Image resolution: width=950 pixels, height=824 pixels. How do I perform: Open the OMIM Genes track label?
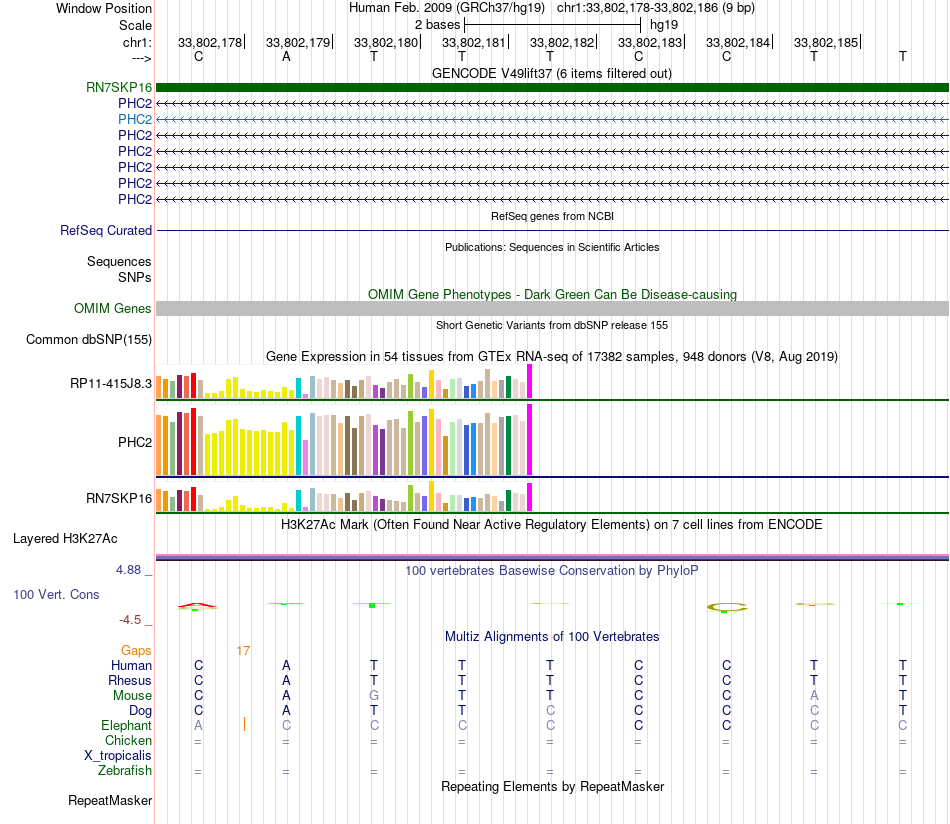point(112,308)
